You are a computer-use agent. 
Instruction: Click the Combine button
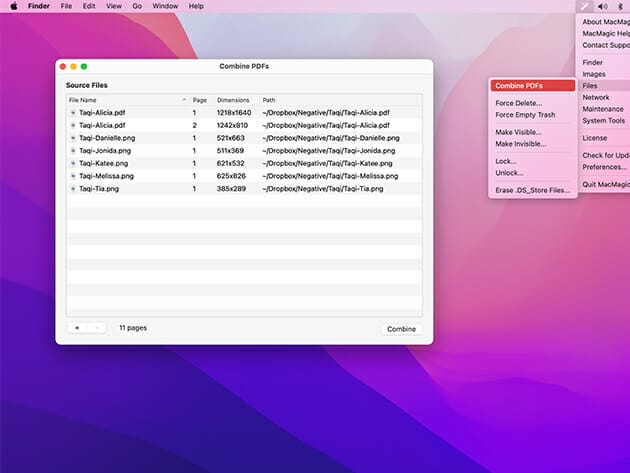401,328
